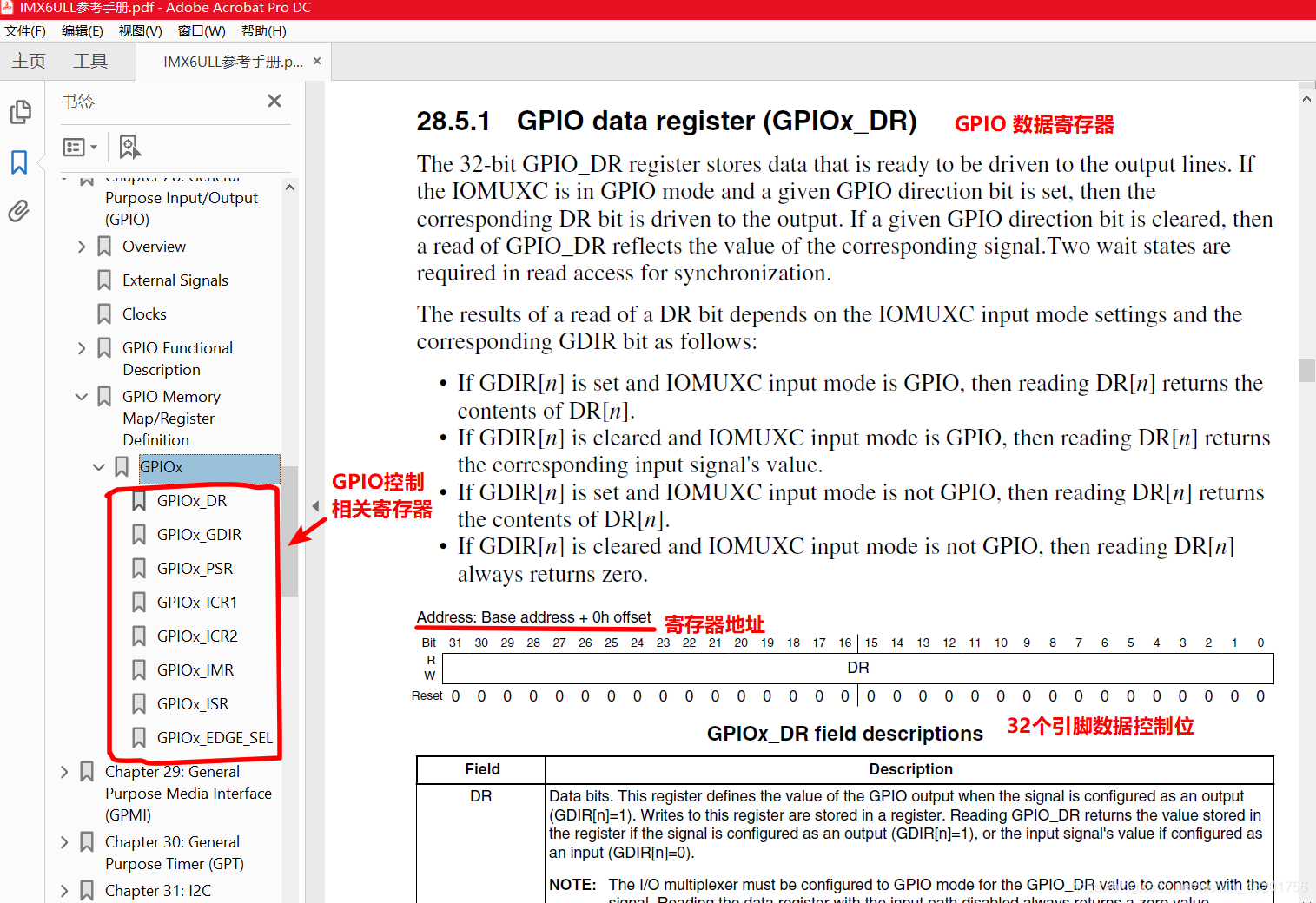This screenshot has height=903, width=1316.
Task: Open the 窗口(W) menu
Action: pyautogui.click(x=202, y=30)
